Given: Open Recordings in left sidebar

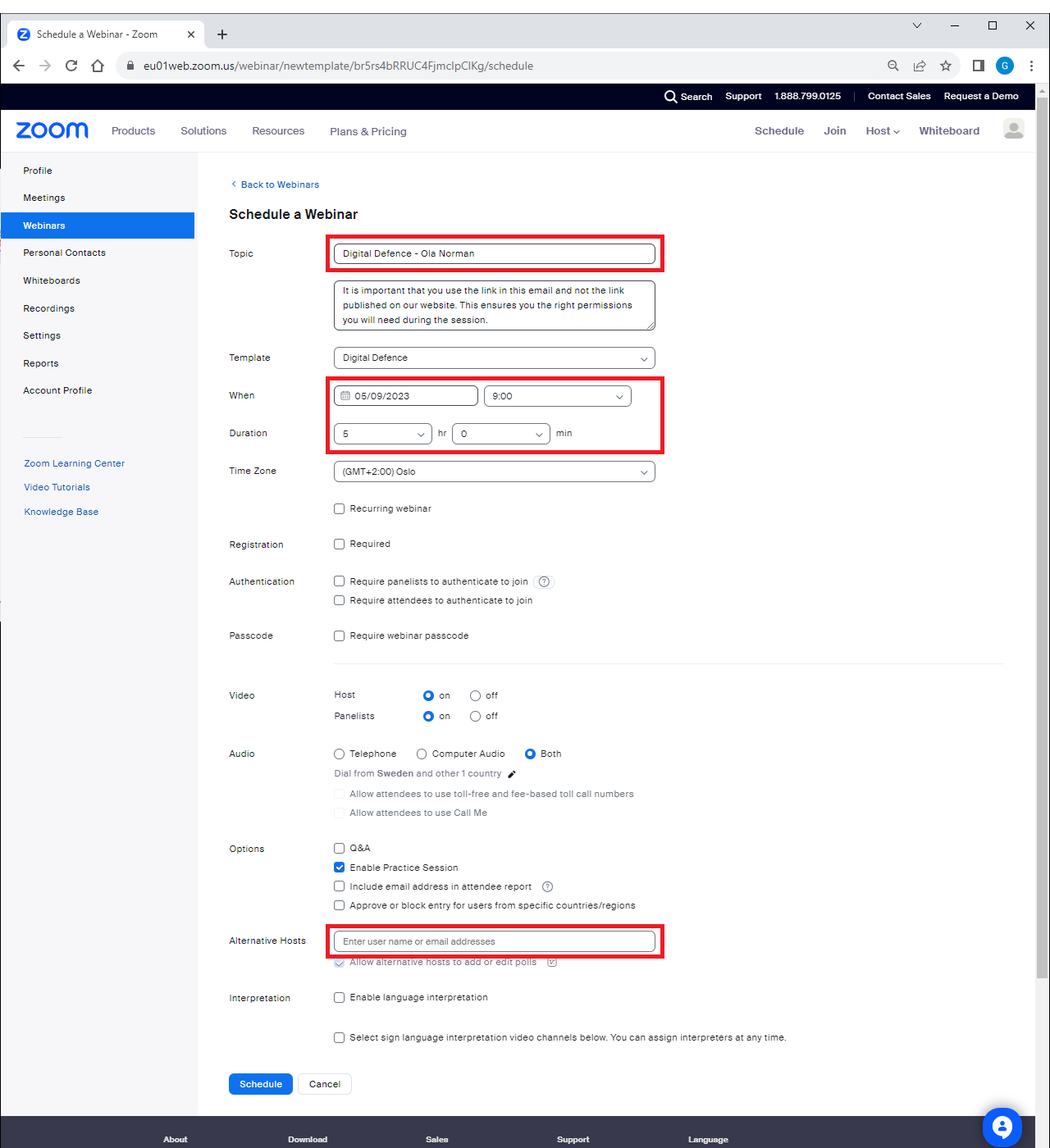Looking at the screenshot, I should 49,309.
